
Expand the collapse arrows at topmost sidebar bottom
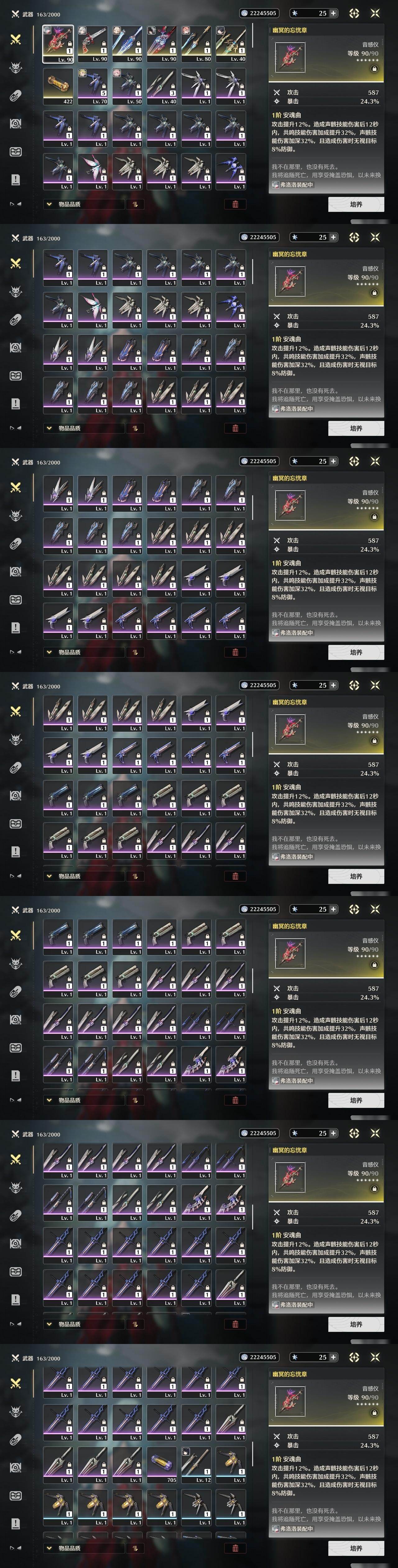[15, 204]
